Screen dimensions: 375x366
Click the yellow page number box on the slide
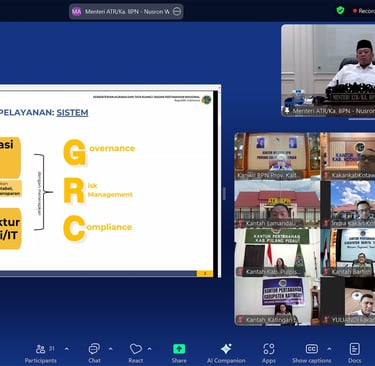(x=205, y=273)
